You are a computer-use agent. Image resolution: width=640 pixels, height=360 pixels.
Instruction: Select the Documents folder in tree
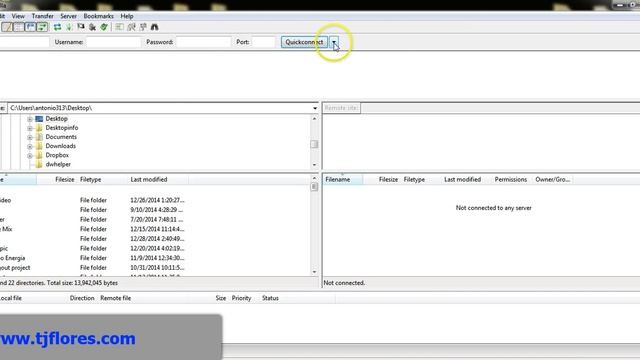61,137
